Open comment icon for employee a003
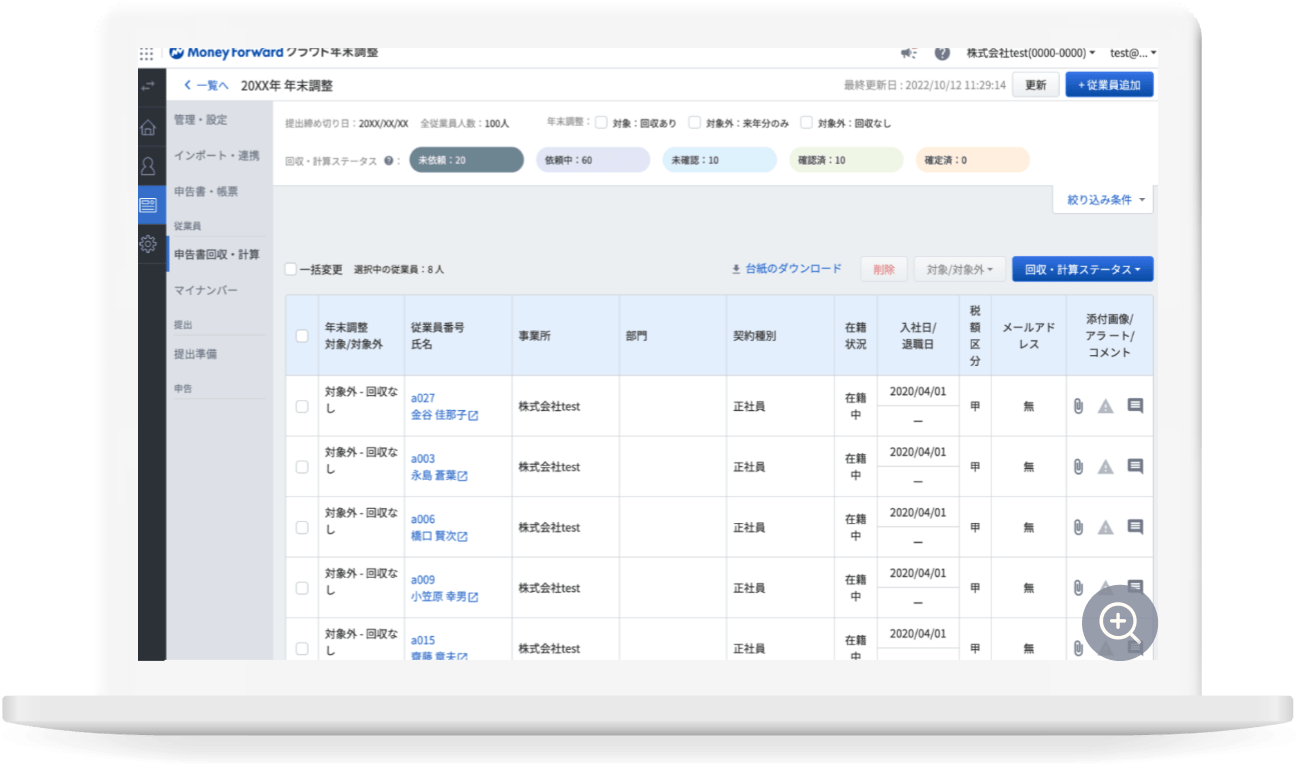This screenshot has height=764, width=1296. coord(1135,466)
